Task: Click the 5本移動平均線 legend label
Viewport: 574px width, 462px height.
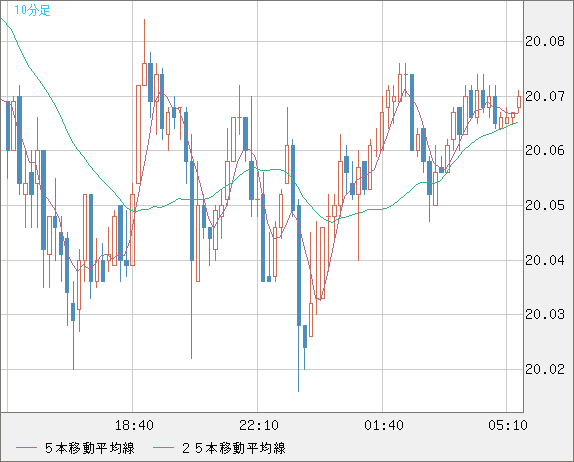Action: pos(90,448)
